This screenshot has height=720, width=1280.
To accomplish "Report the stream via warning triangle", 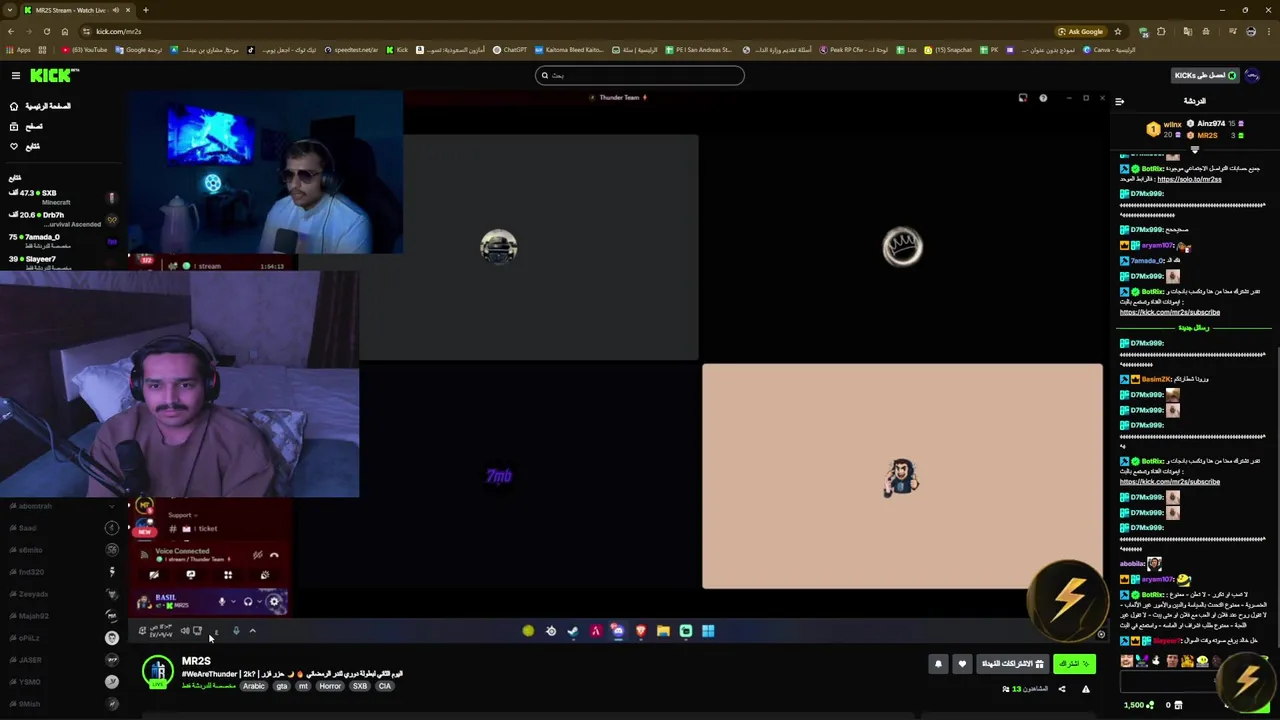I will (x=1086, y=689).
